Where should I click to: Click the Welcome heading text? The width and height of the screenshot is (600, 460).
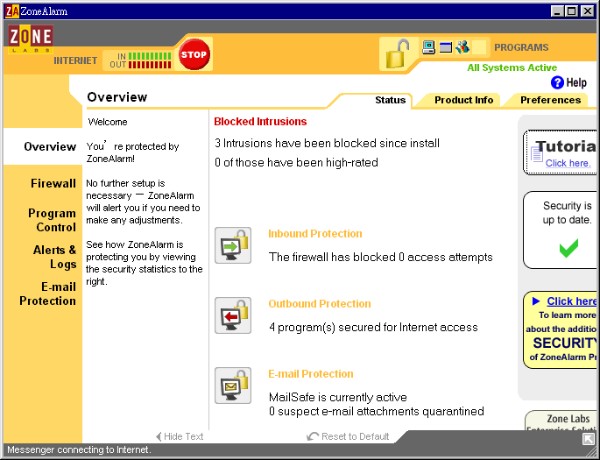point(108,122)
